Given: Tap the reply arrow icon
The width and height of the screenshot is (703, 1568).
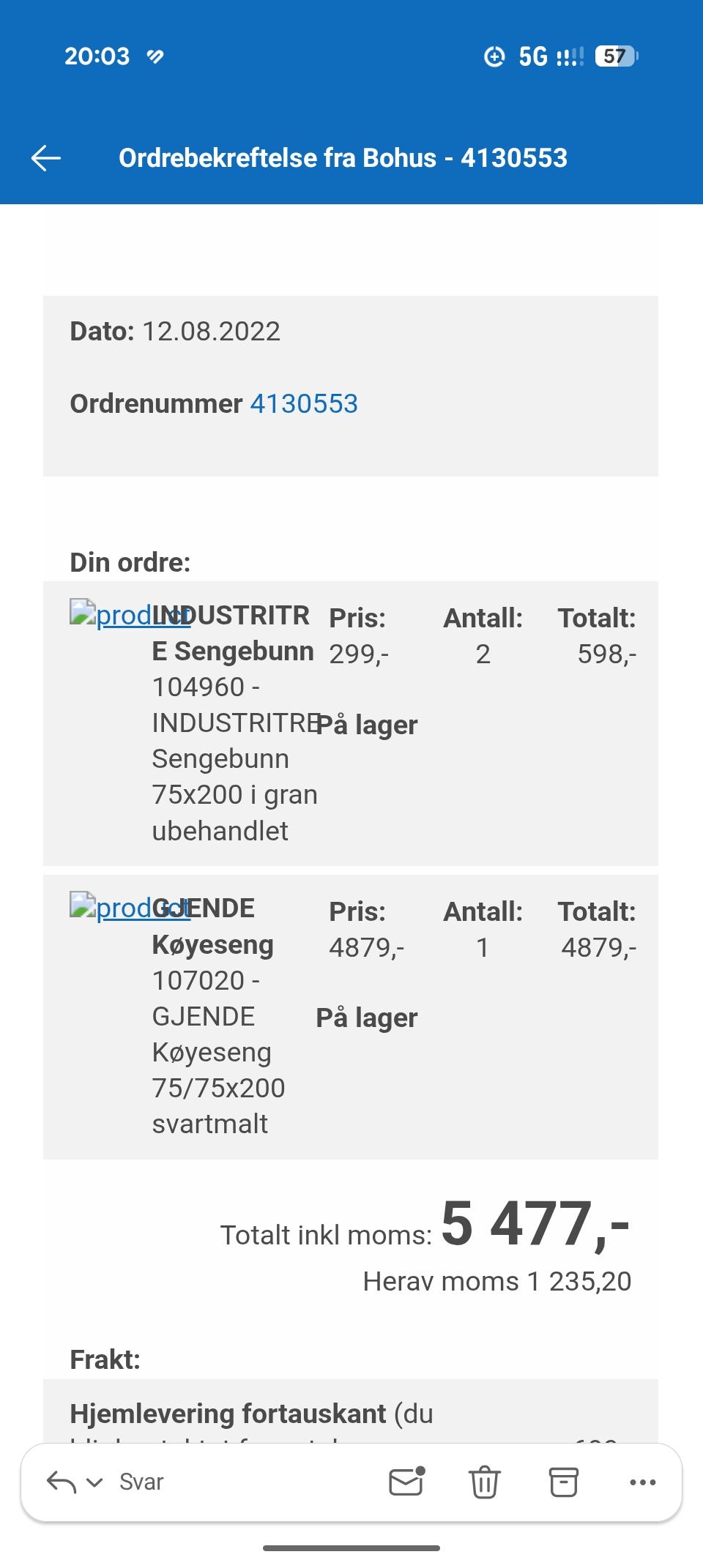Looking at the screenshot, I should [62, 1482].
